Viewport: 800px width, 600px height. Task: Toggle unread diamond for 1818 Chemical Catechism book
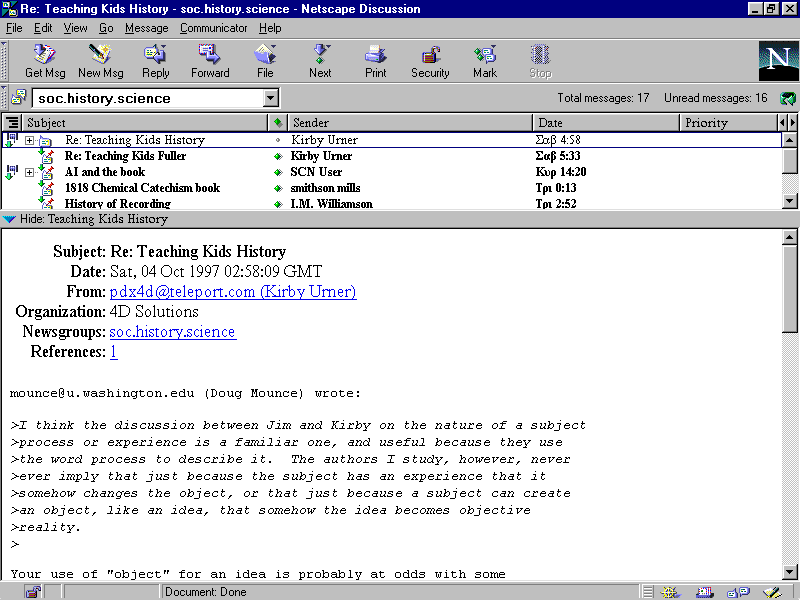coord(278,188)
